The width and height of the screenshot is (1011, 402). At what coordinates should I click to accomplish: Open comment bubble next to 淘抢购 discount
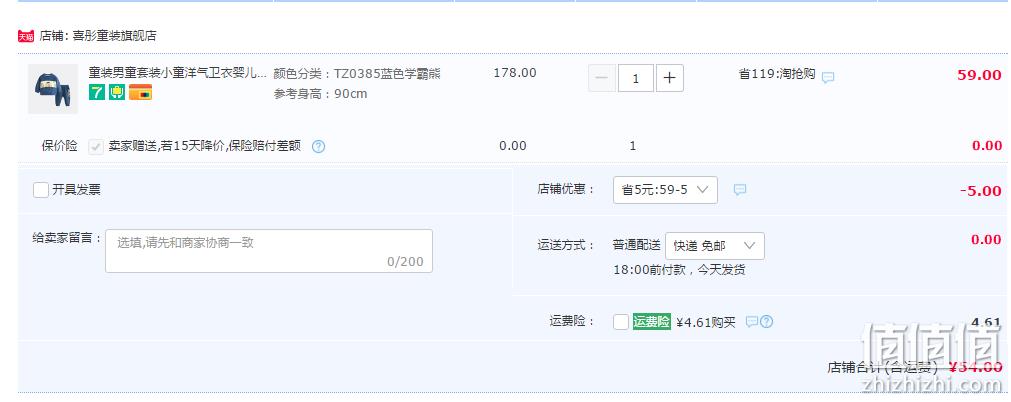(x=828, y=77)
